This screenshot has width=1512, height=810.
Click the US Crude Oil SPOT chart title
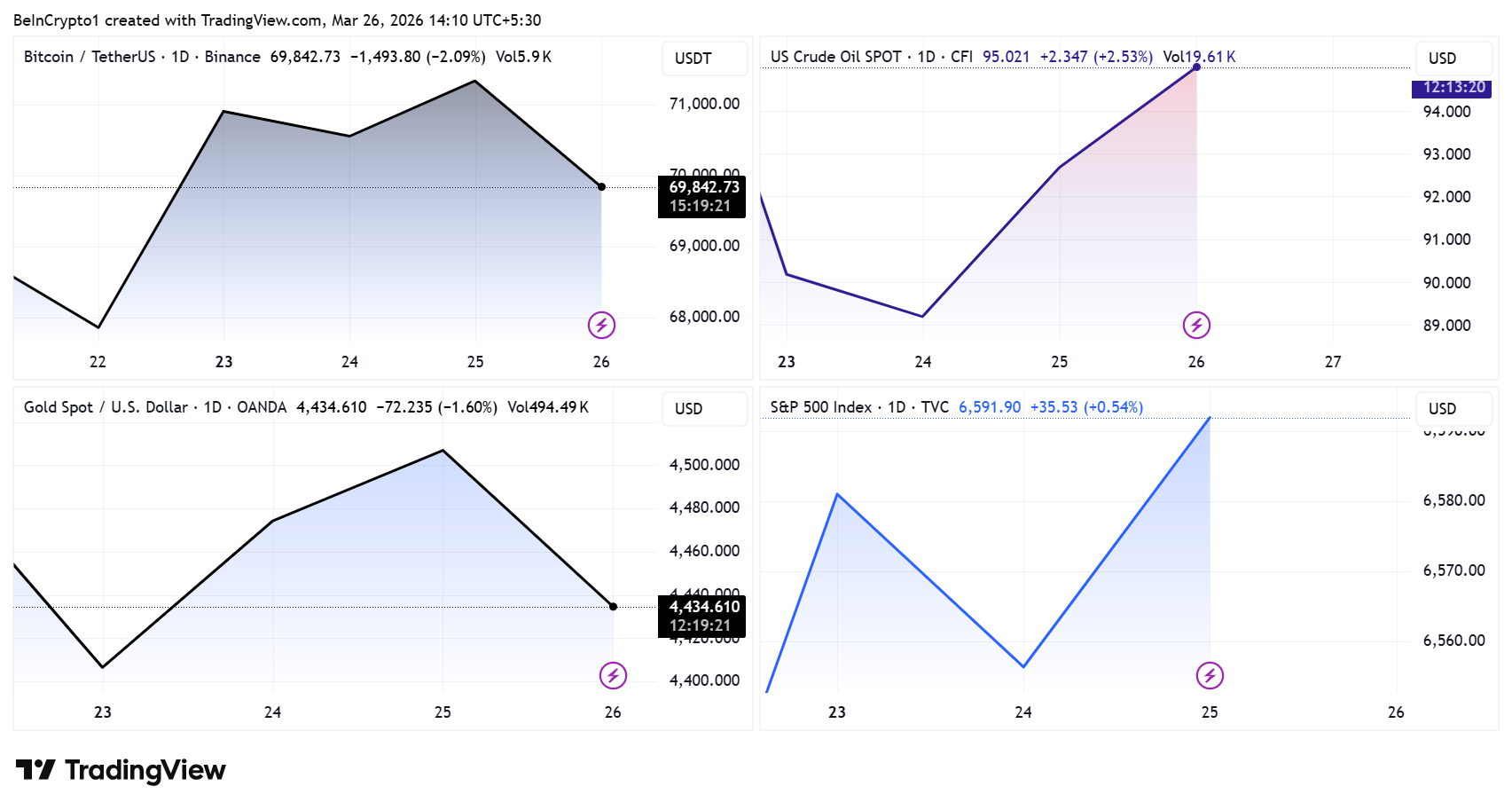pyautogui.click(x=835, y=57)
